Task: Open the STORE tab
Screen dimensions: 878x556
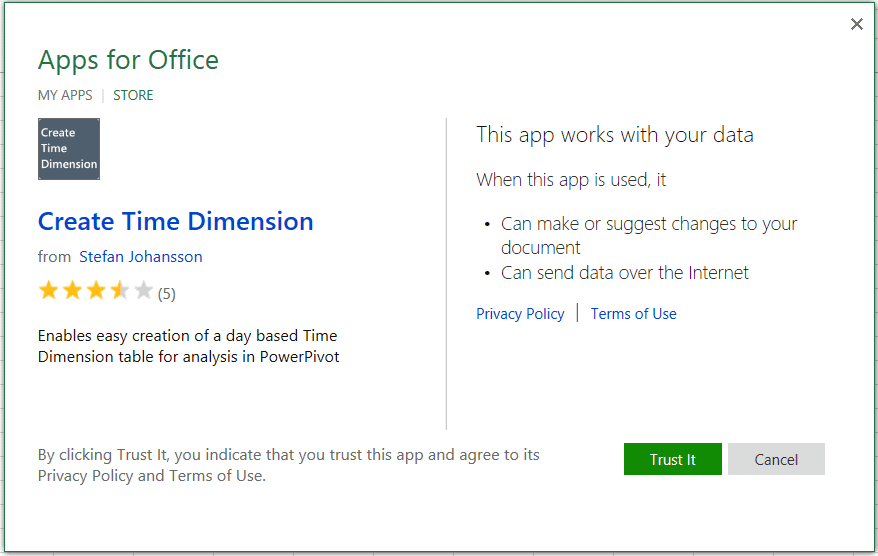Action: [x=133, y=96]
